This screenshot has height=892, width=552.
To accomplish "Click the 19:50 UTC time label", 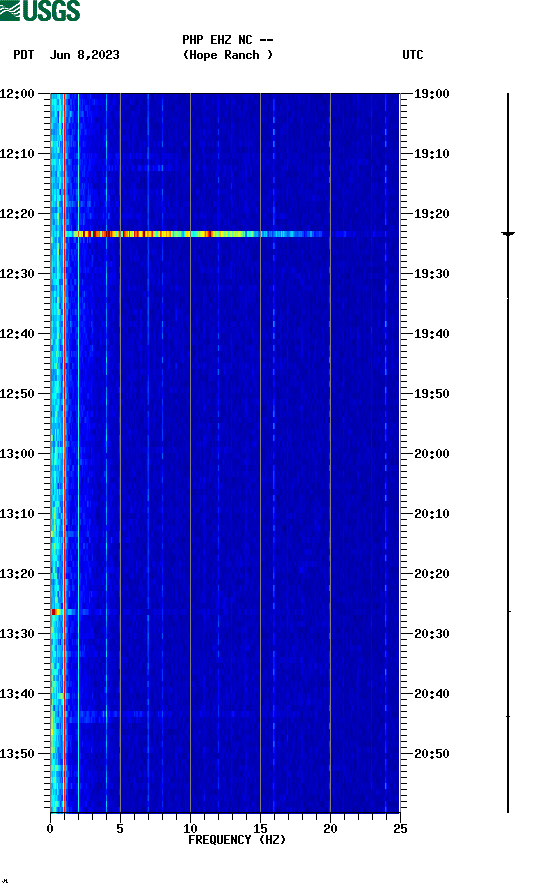I will click(x=431, y=394).
